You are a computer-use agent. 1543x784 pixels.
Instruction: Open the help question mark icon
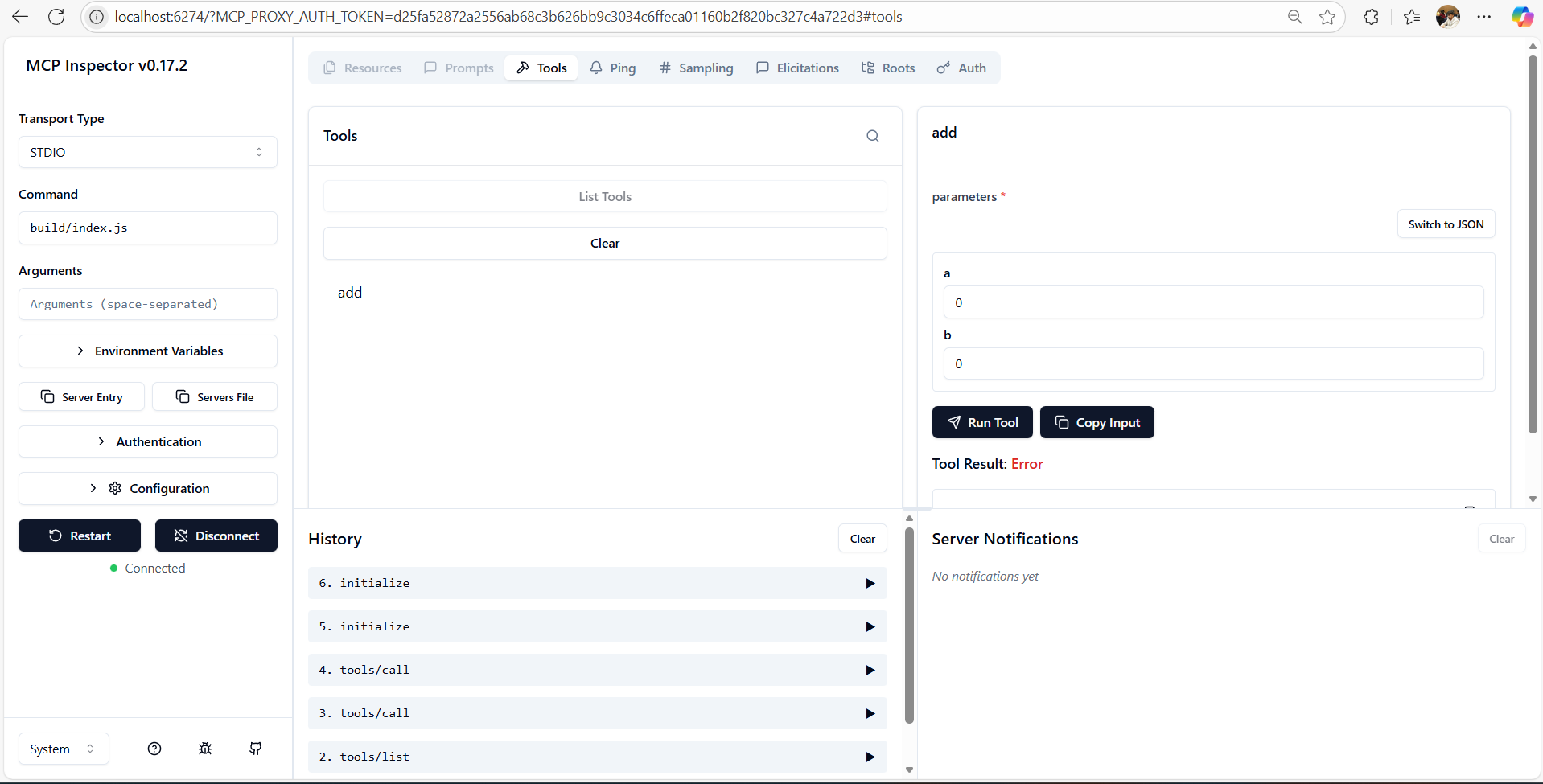[x=154, y=748]
